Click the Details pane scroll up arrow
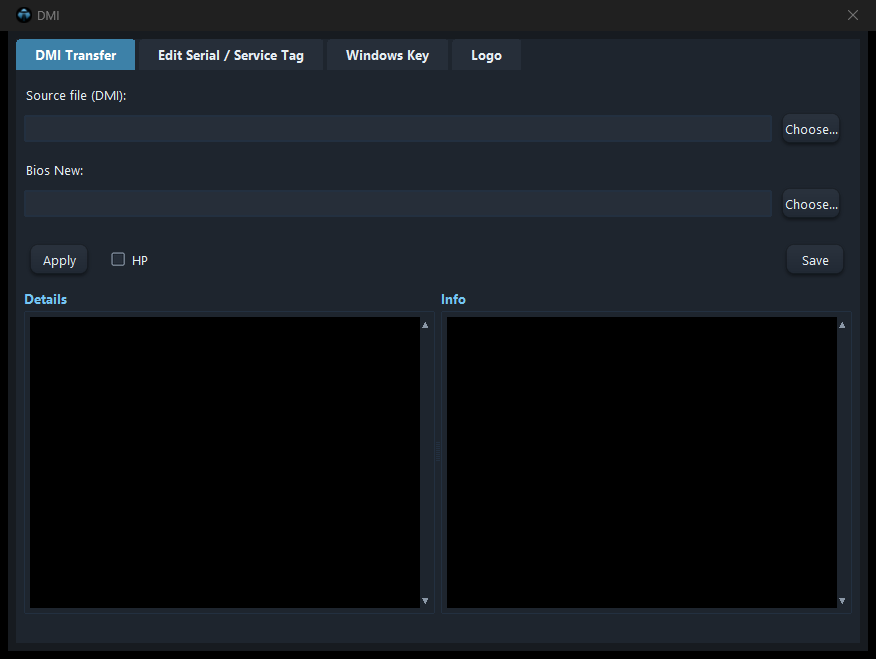The height and width of the screenshot is (659, 876). pyautogui.click(x=425, y=325)
